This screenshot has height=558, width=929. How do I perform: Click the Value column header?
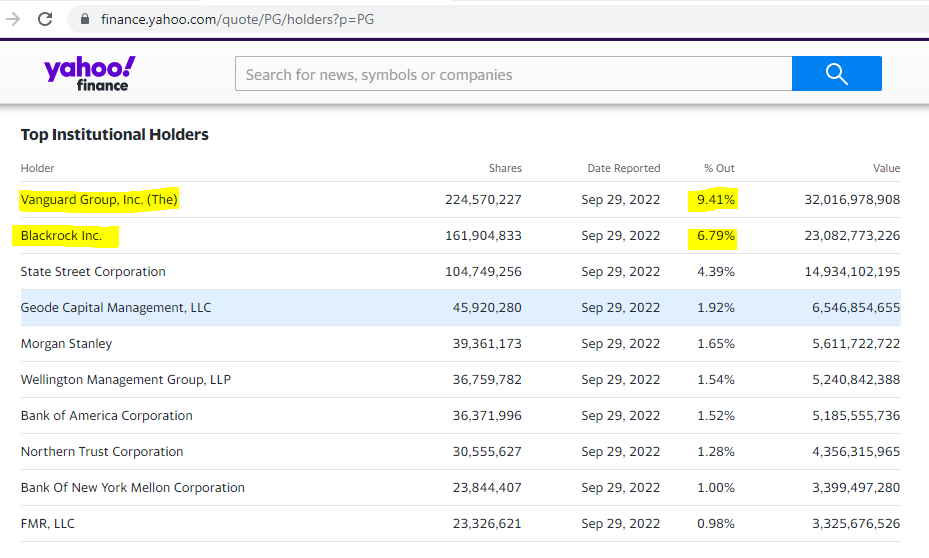(886, 168)
